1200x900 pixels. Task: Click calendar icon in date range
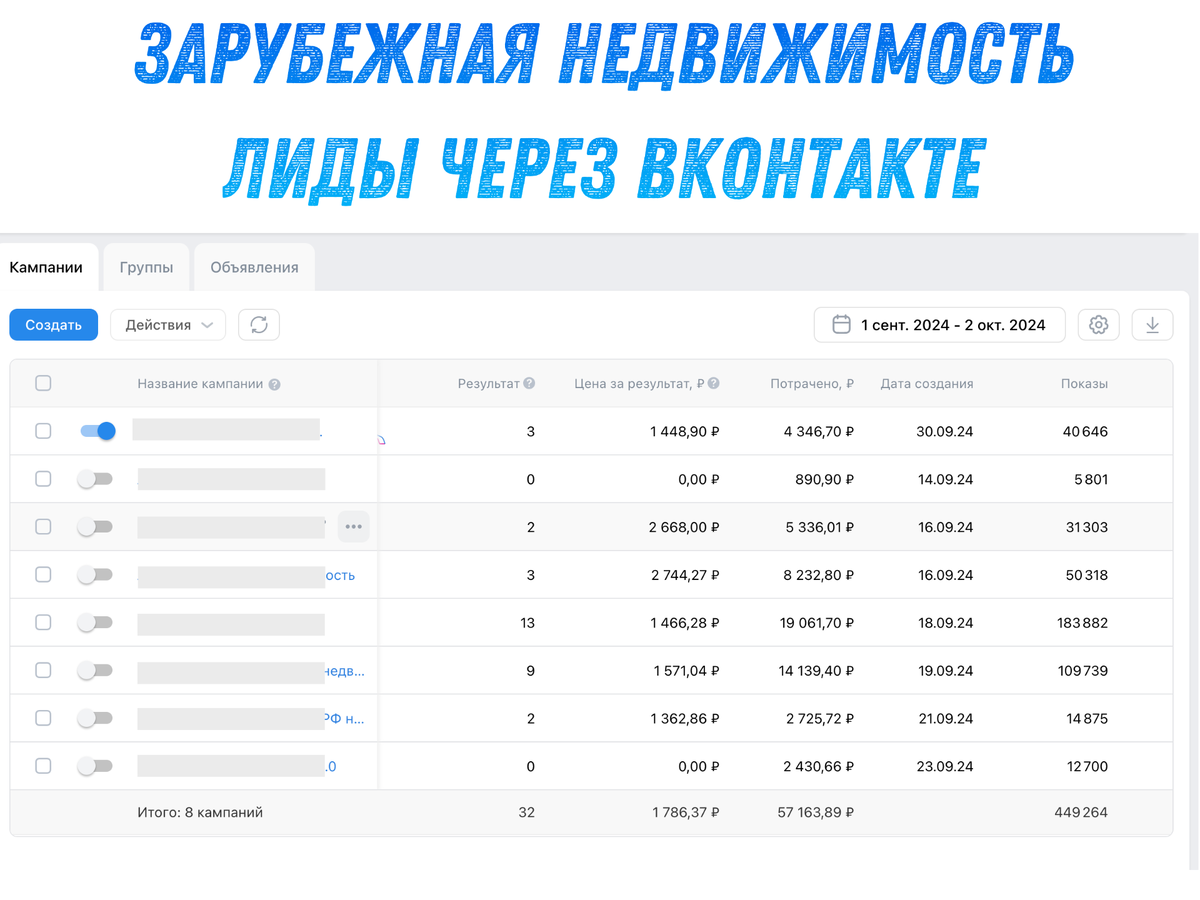842,325
